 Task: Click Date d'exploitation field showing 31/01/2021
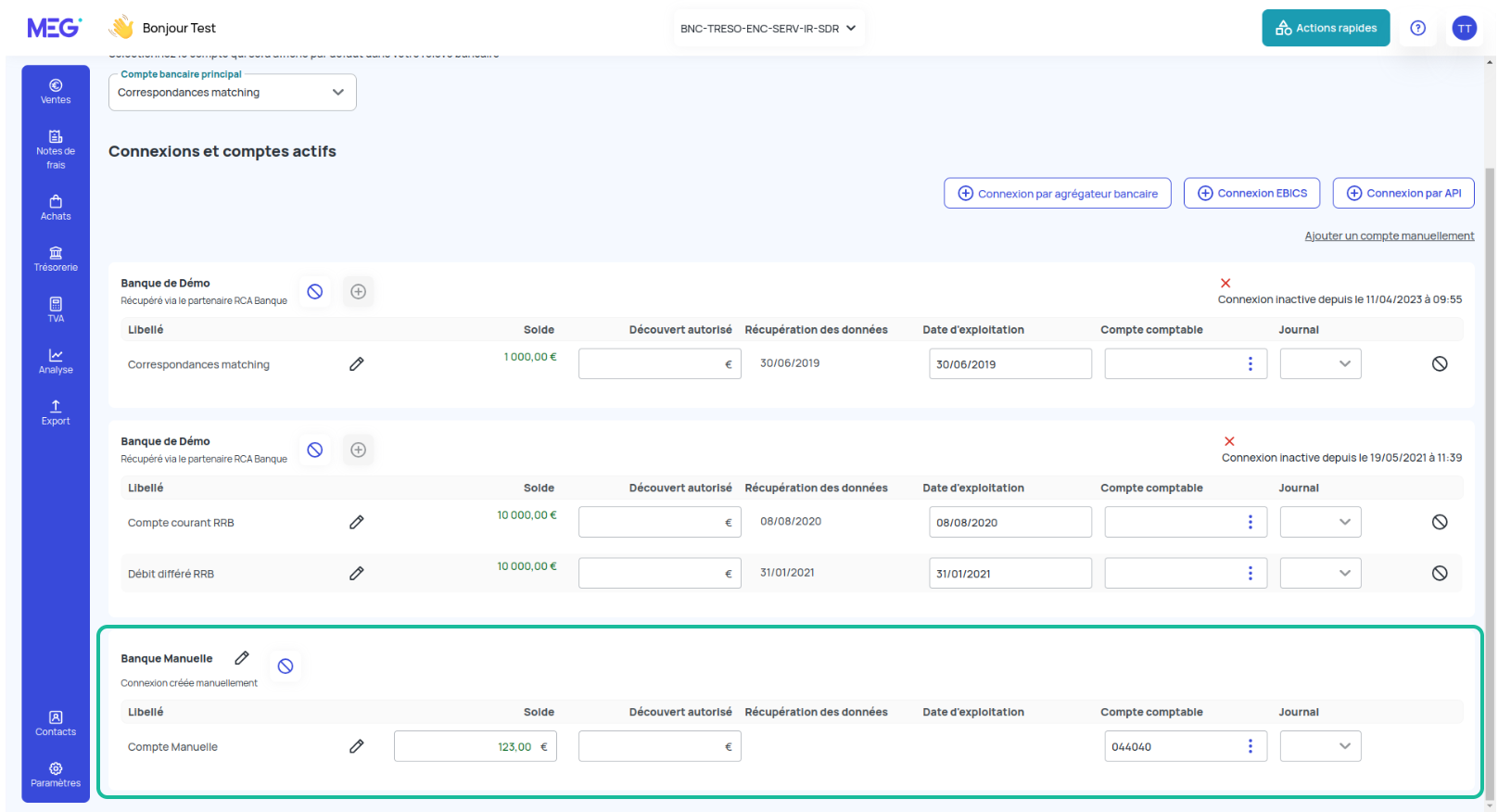(1010, 573)
